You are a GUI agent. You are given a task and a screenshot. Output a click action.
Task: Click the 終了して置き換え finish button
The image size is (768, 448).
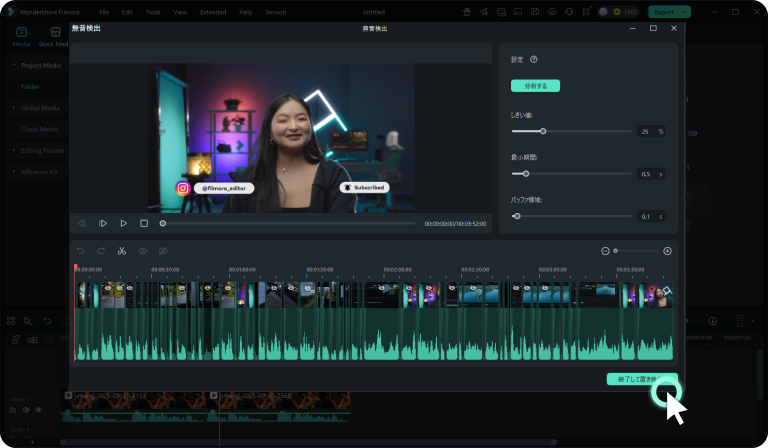(642, 379)
